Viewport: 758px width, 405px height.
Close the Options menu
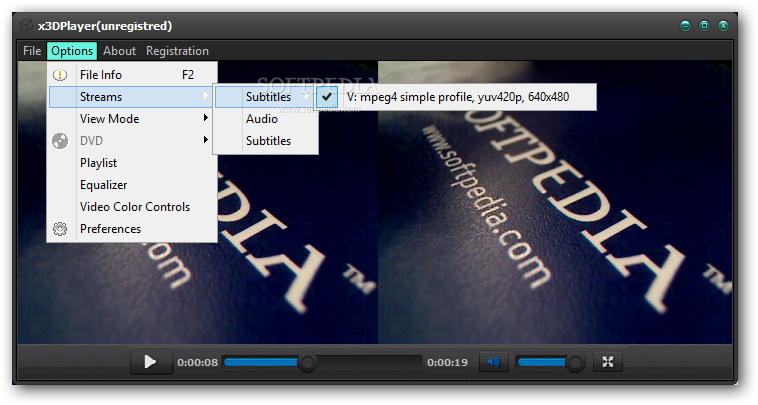click(x=72, y=51)
